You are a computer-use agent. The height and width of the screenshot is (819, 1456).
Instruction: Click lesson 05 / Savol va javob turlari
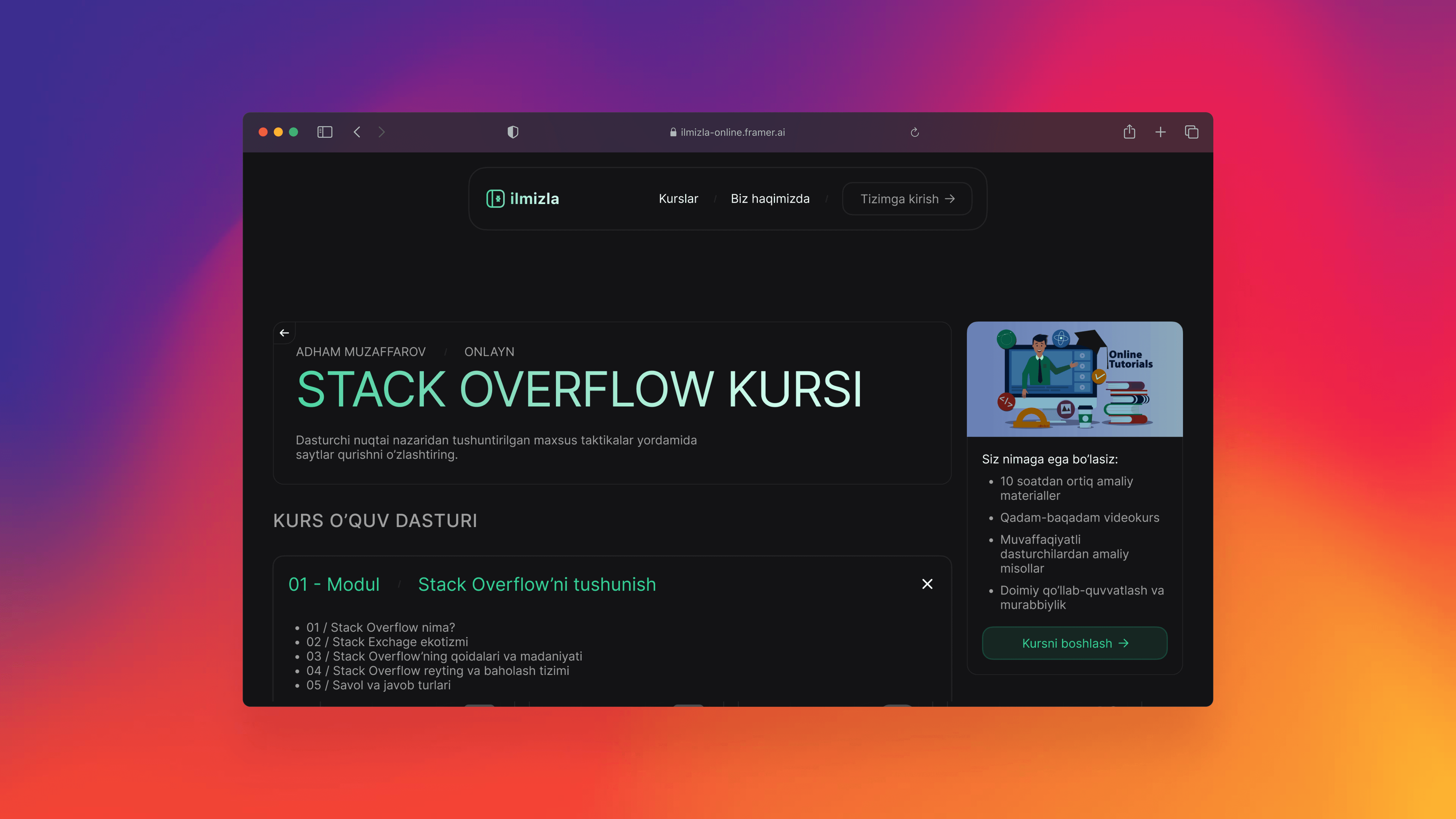coord(379,685)
